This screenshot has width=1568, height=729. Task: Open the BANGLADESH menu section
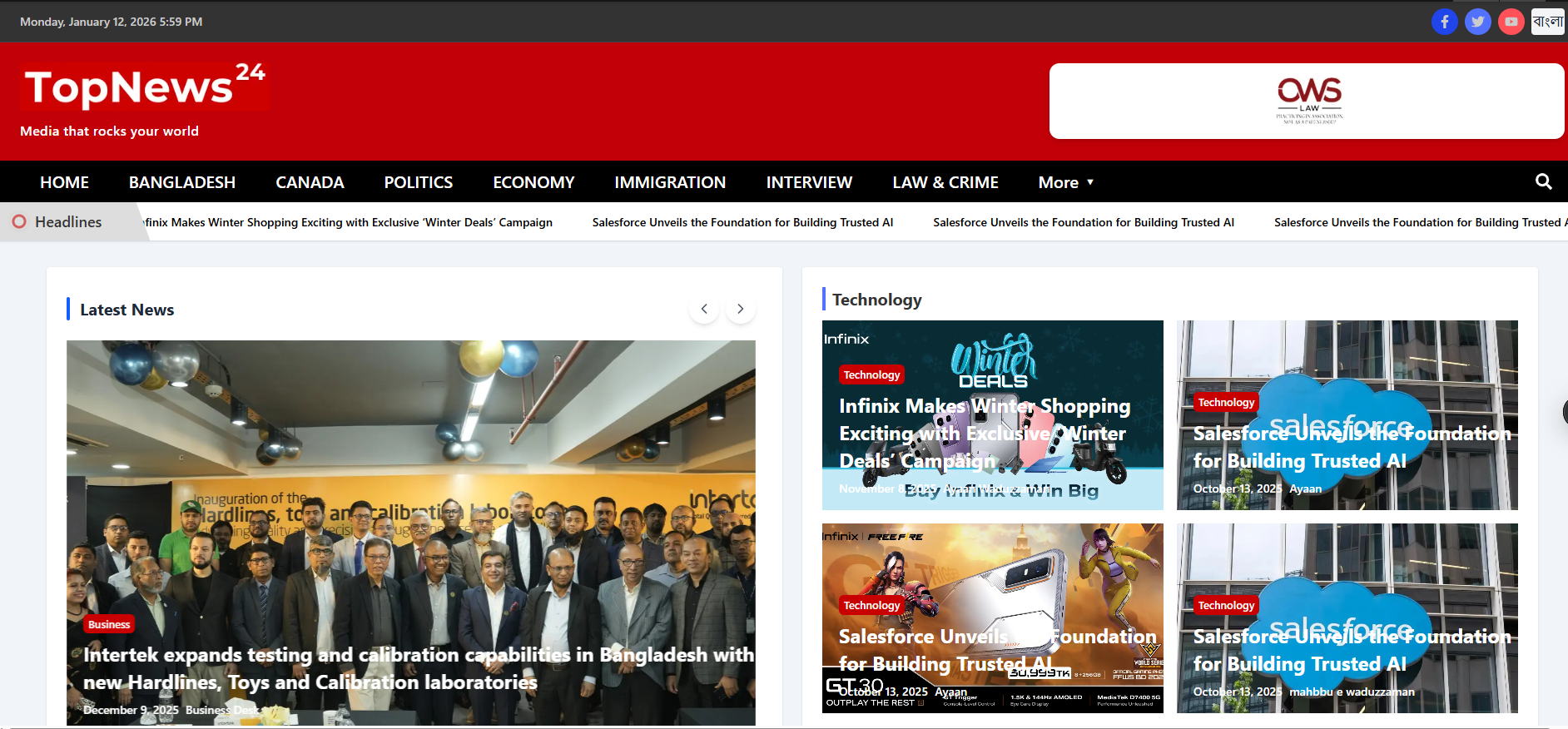click(x=182, y=182)
